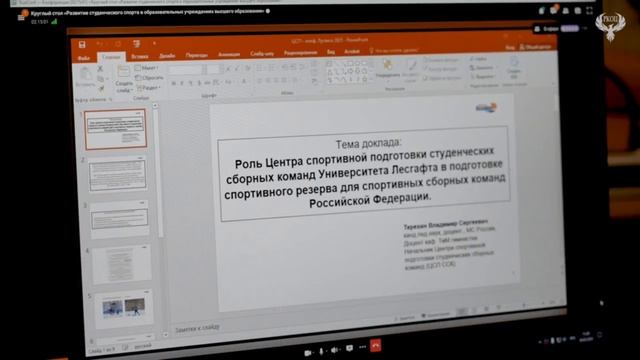Click Создать слайд new slide button
Viewport: 640px width, 360px height.
tap(123, 79)
